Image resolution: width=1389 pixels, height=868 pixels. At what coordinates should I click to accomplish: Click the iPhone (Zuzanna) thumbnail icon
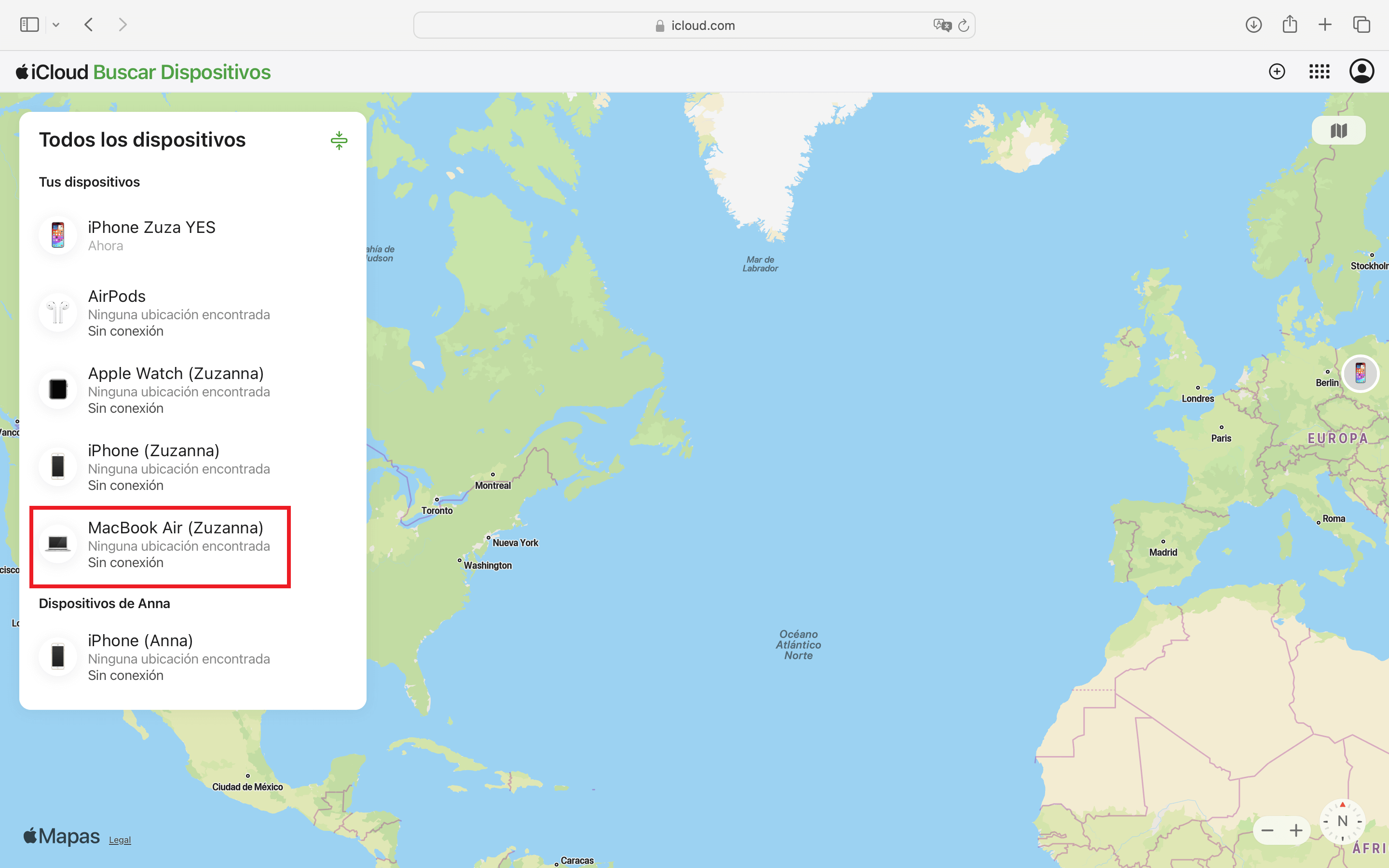[58, 466]
